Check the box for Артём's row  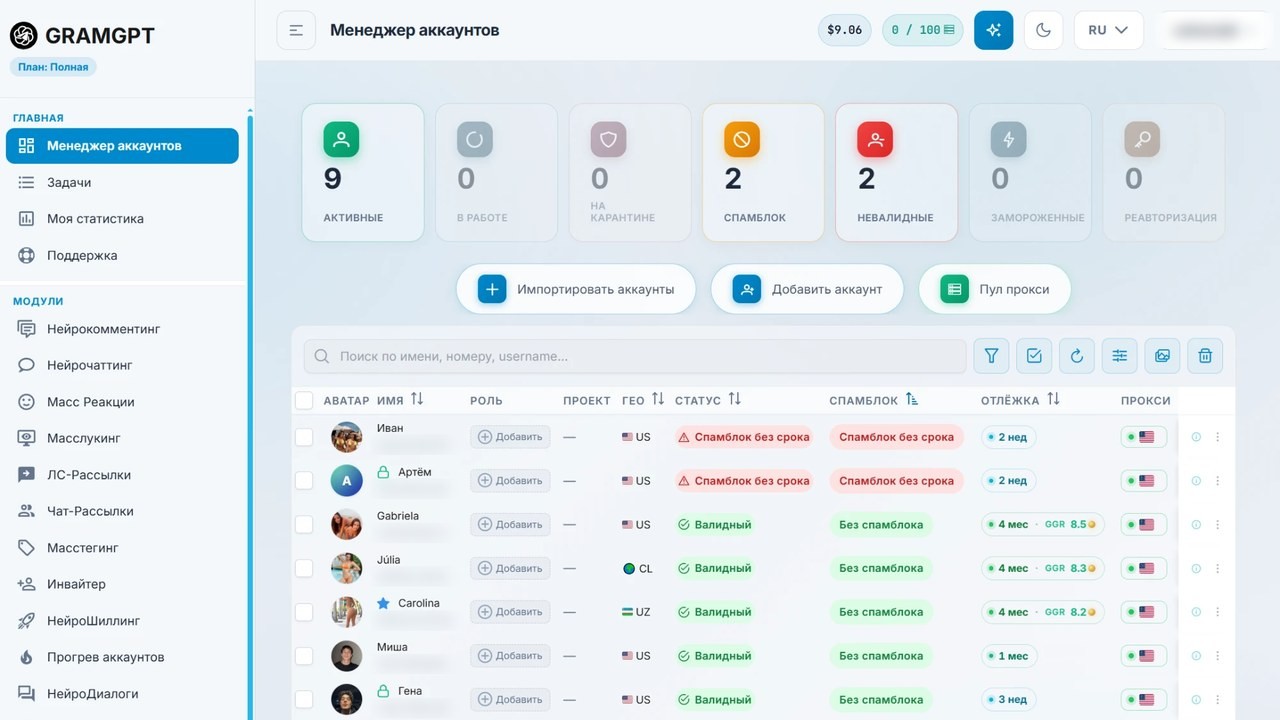304,481
